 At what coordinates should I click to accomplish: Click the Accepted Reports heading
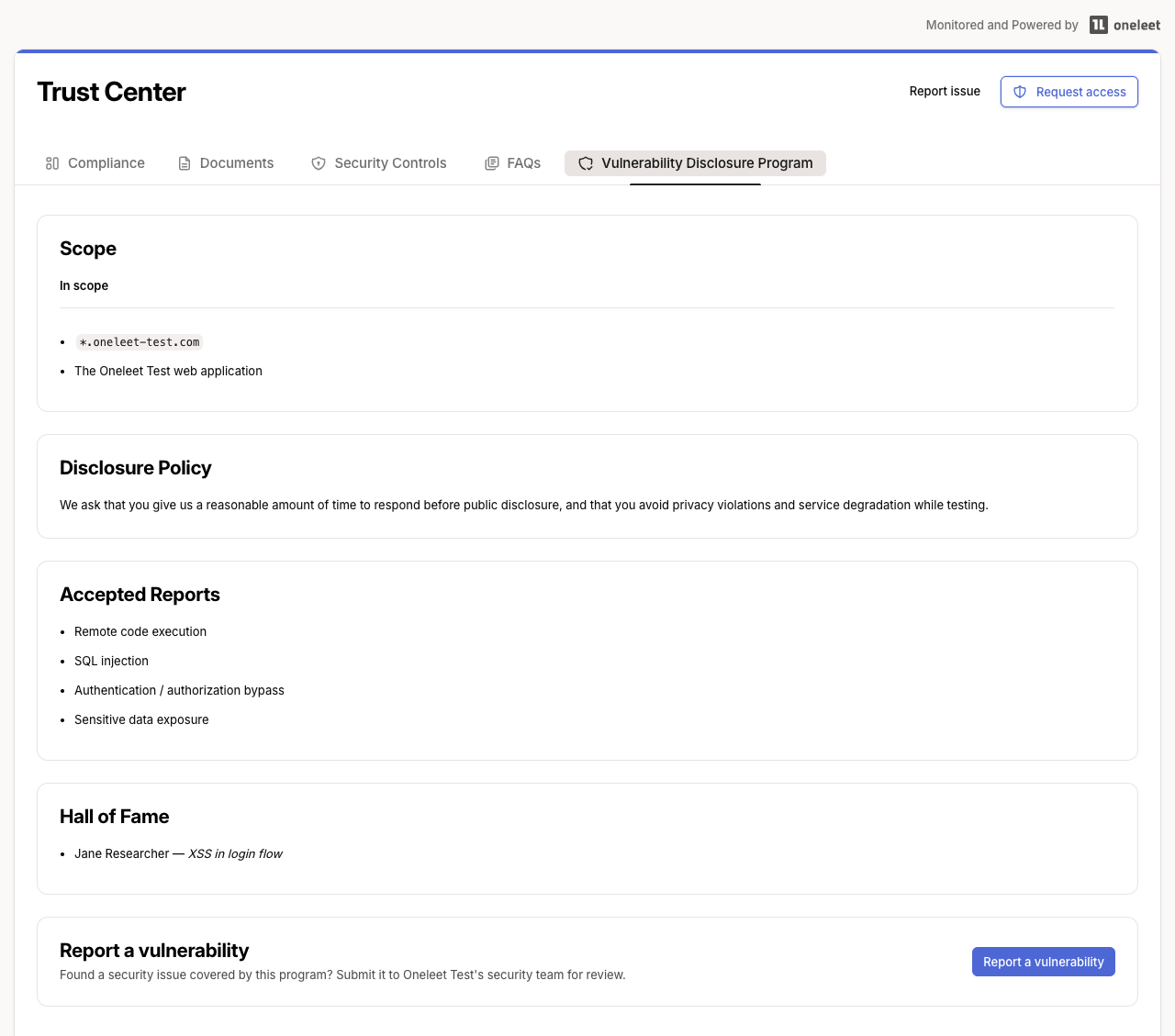(x=140, y=595)
